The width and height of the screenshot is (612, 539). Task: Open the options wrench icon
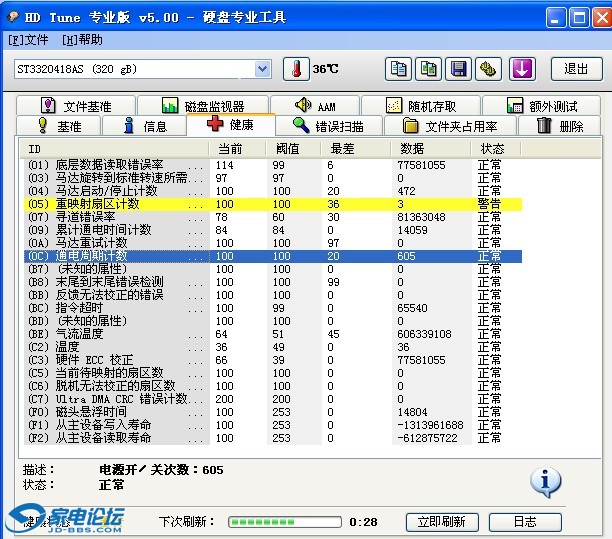488,69
